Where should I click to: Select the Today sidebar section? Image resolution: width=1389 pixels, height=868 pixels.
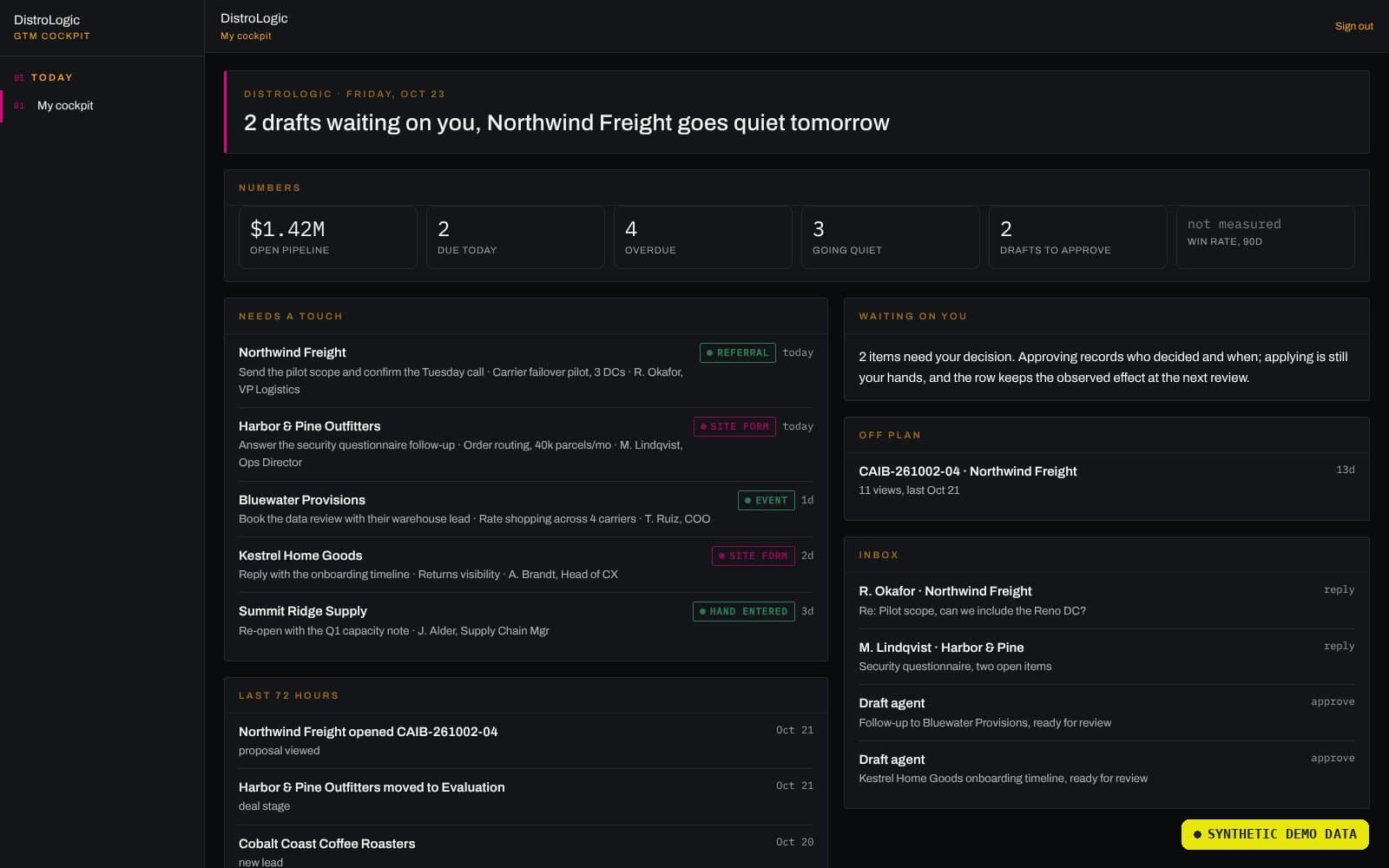pos(52,77)
